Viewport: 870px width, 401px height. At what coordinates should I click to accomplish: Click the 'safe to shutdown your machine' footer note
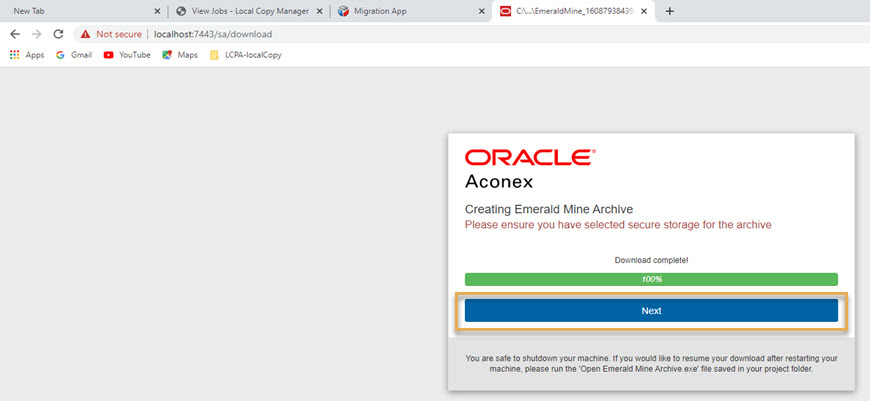point(651,363)
